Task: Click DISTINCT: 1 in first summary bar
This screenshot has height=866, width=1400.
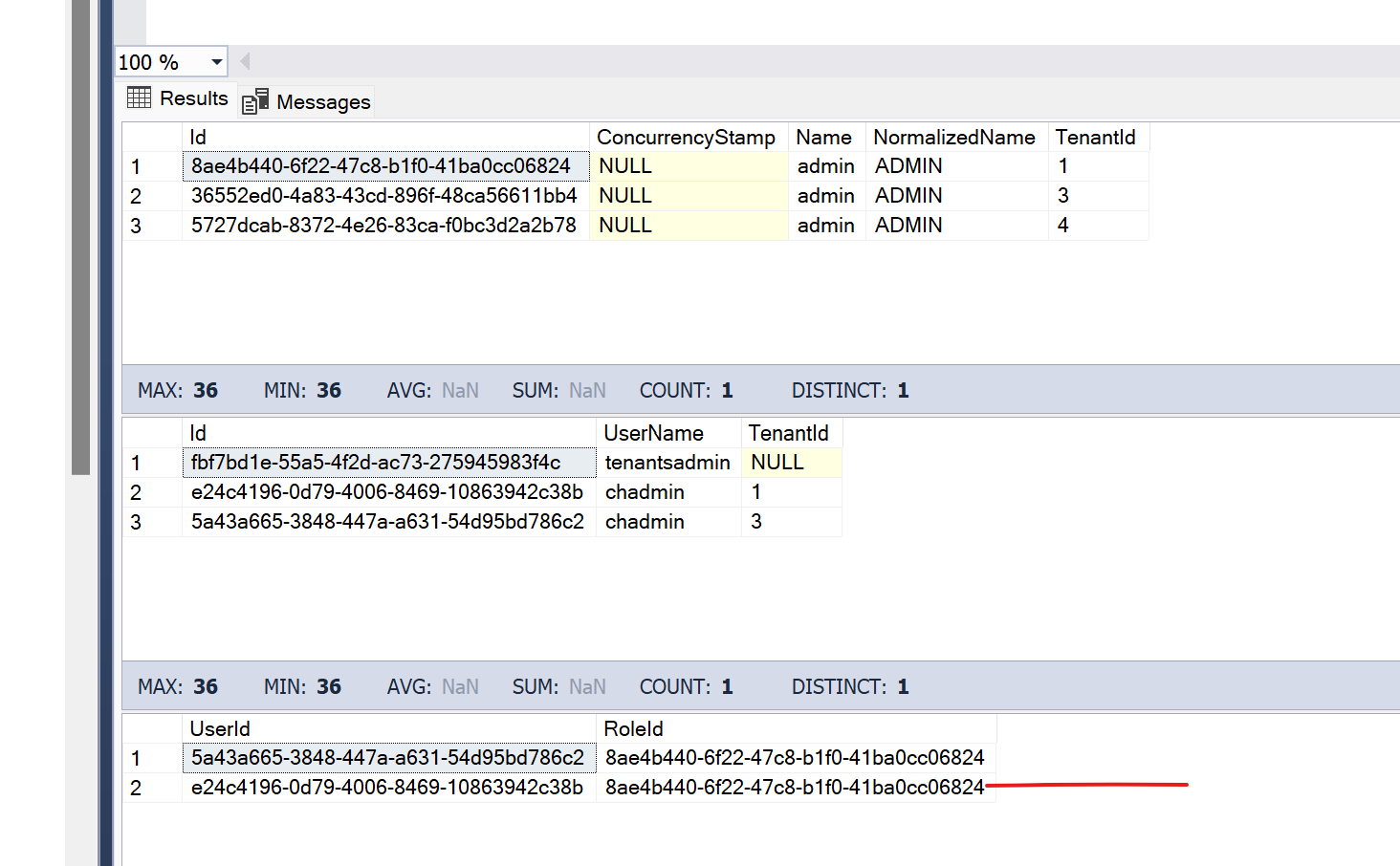Action: click(850, 391)
